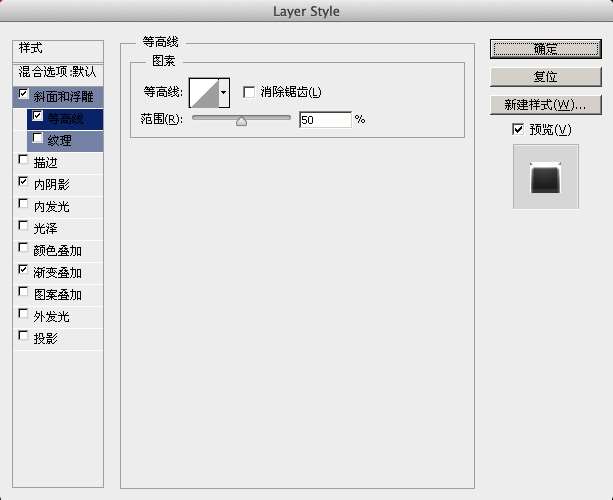
Task: Select the 投影 style label
Action: point(45,339)
